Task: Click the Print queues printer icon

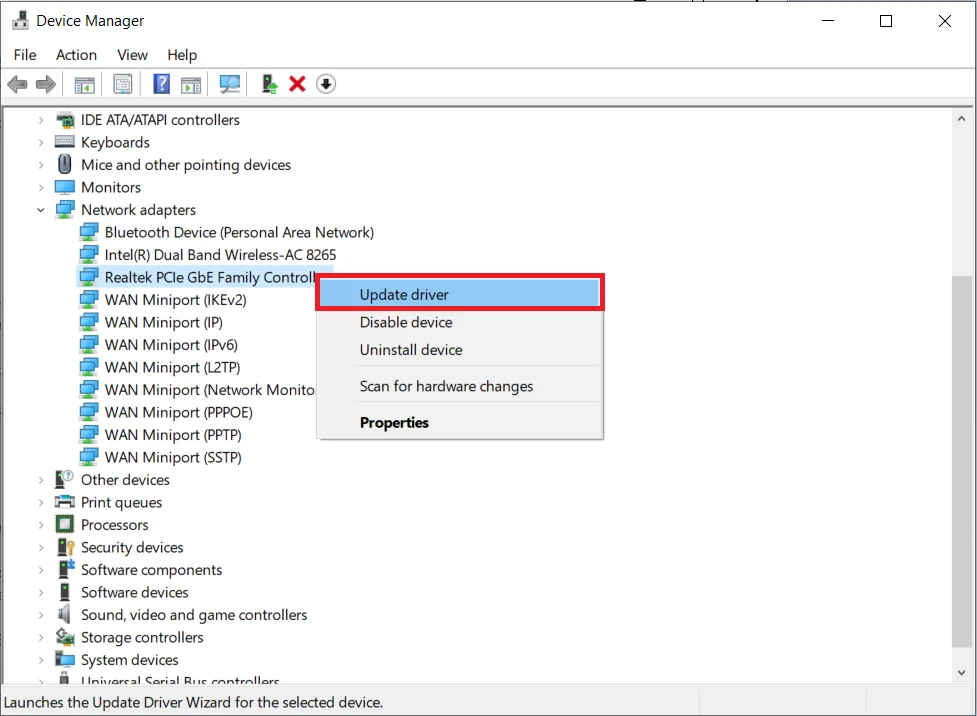Action: 65,502
